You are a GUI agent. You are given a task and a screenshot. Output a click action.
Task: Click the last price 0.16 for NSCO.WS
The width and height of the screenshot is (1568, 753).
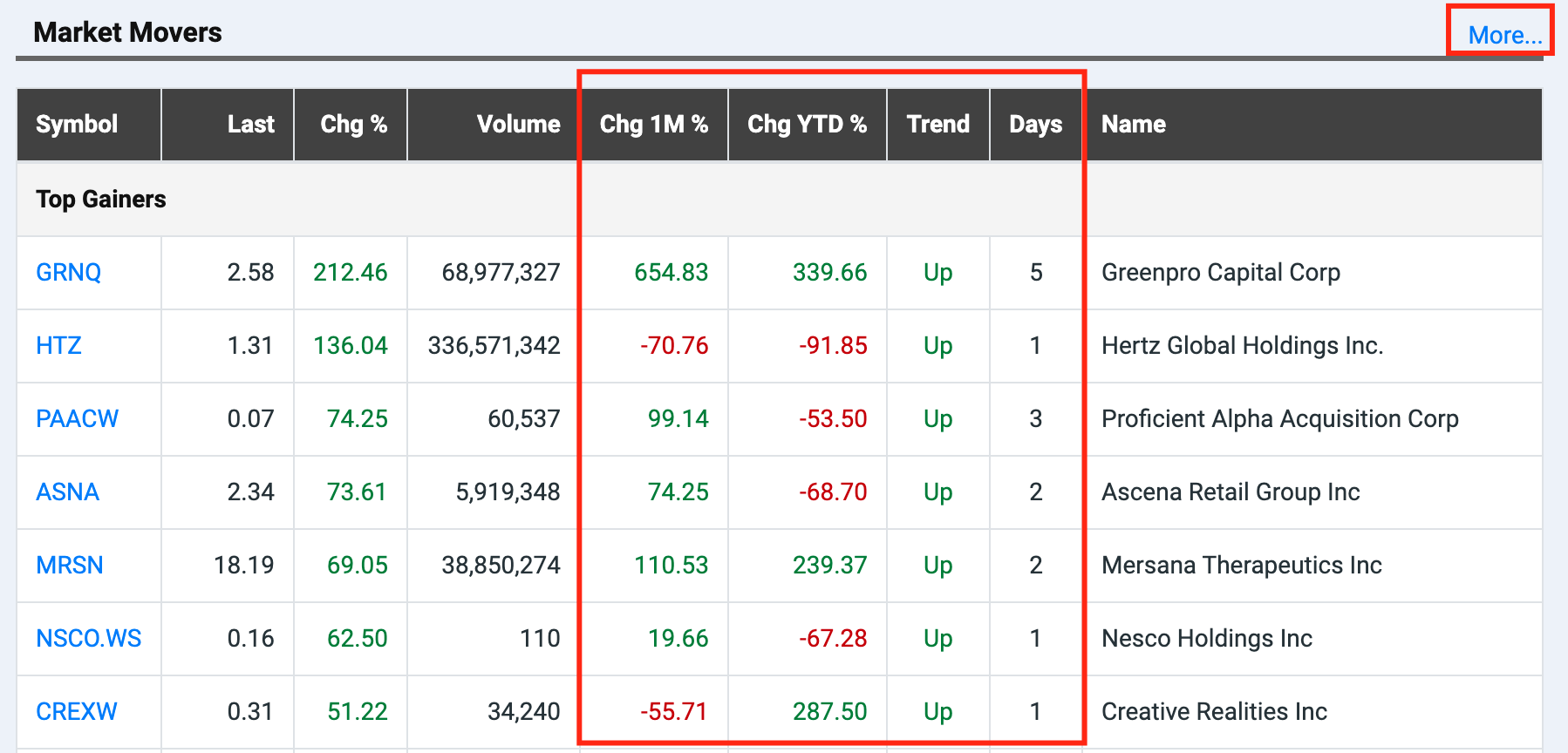[251, 639]
